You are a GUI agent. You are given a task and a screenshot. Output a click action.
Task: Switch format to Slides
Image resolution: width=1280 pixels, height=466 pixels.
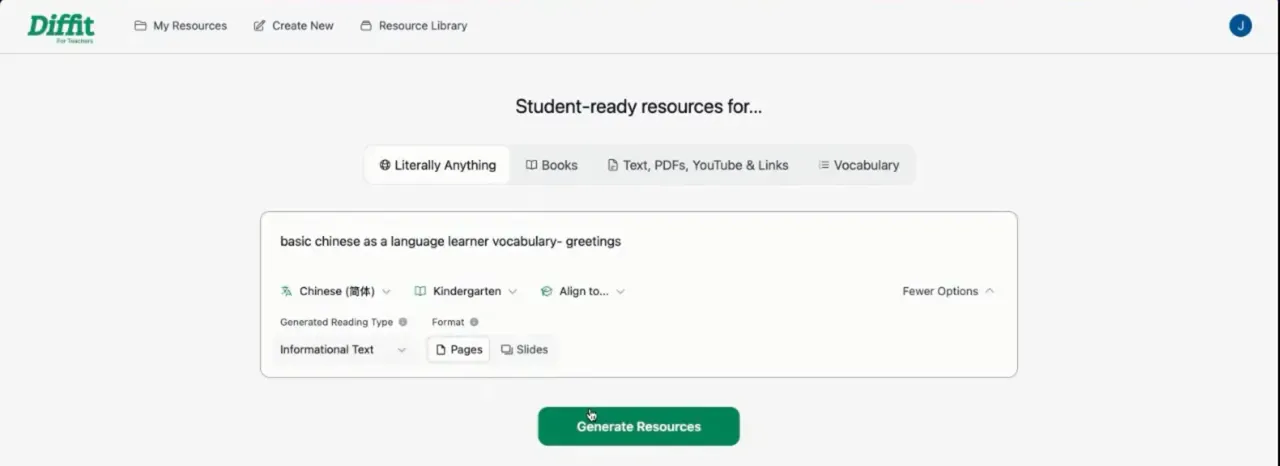(x=525, y=349)
